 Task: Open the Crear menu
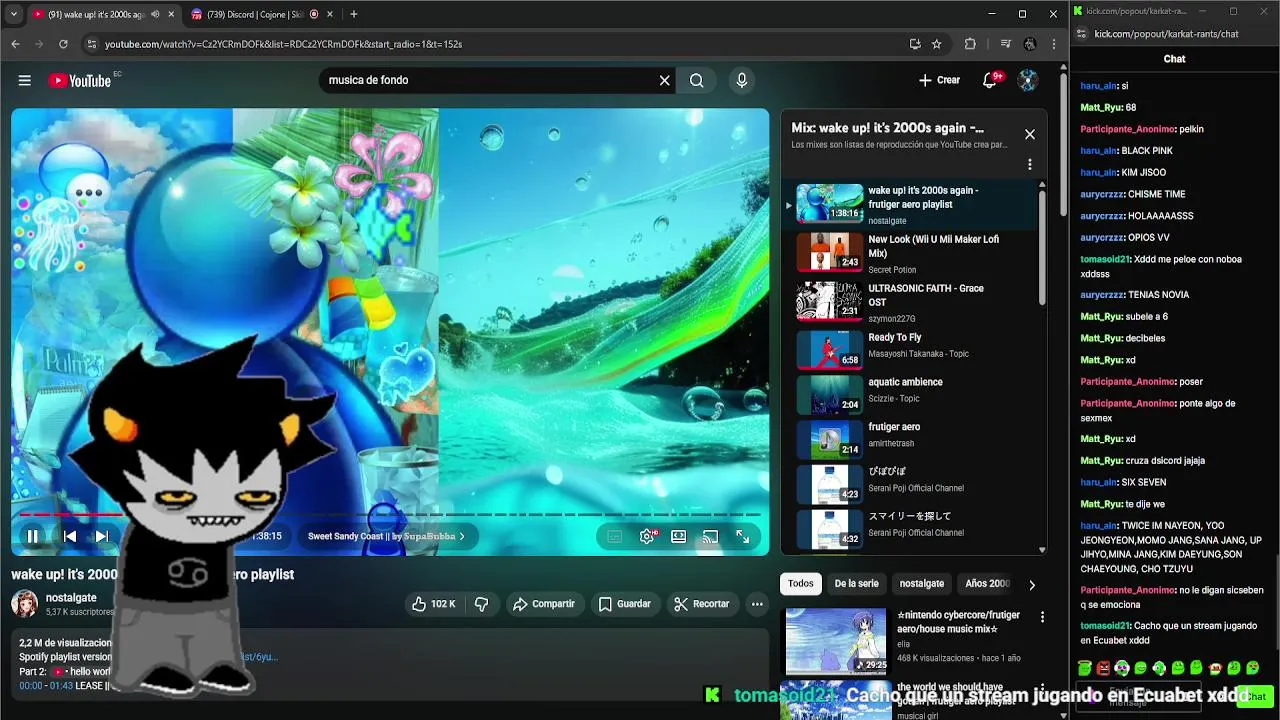[939, 80]
